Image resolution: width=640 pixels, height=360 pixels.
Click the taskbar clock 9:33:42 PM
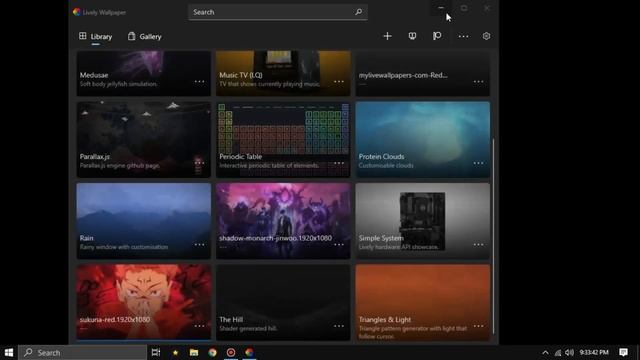[x=594, y=352]
